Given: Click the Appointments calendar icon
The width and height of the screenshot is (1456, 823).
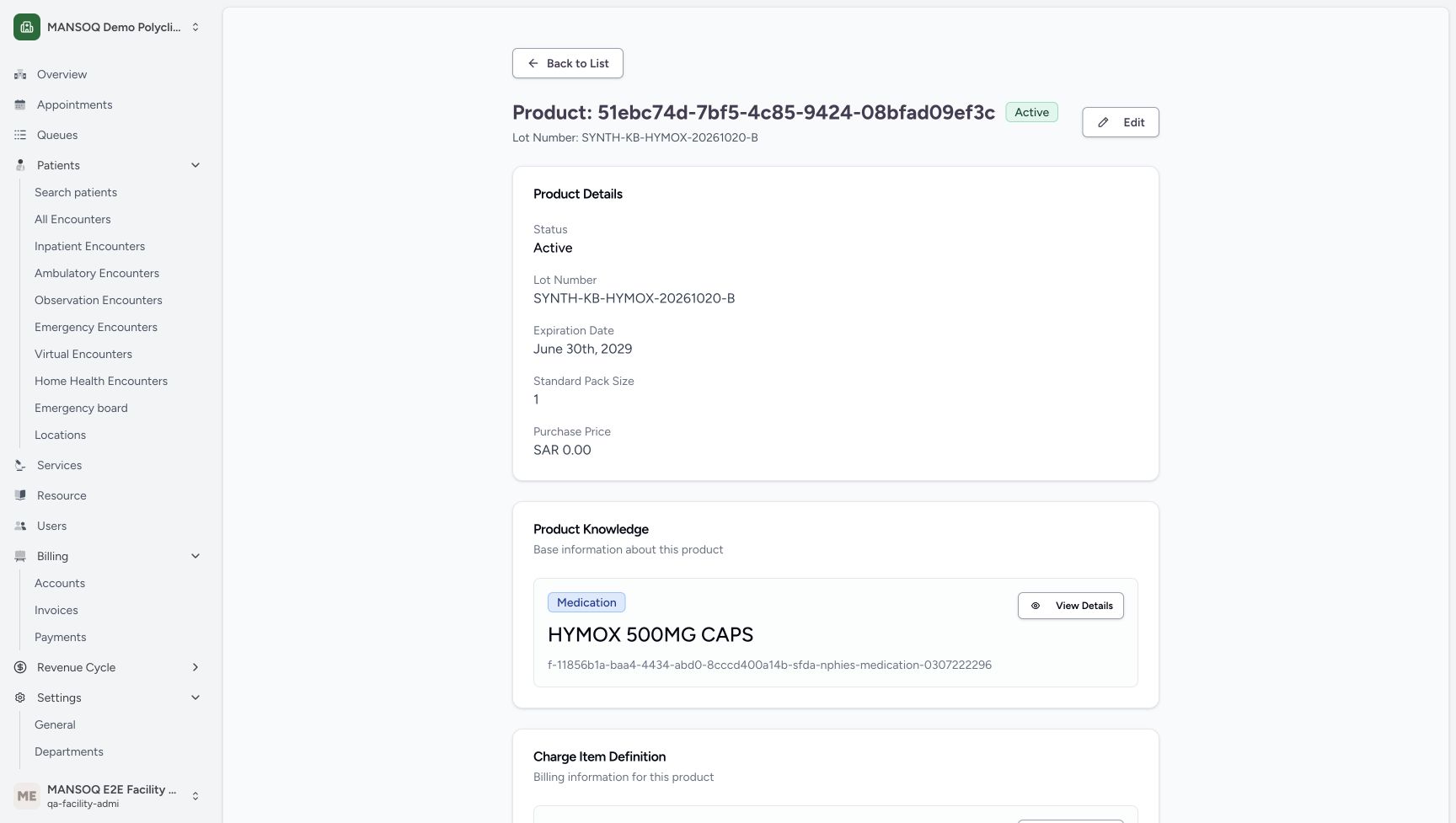Looking at the screenshot, I should tap(20, 104).
